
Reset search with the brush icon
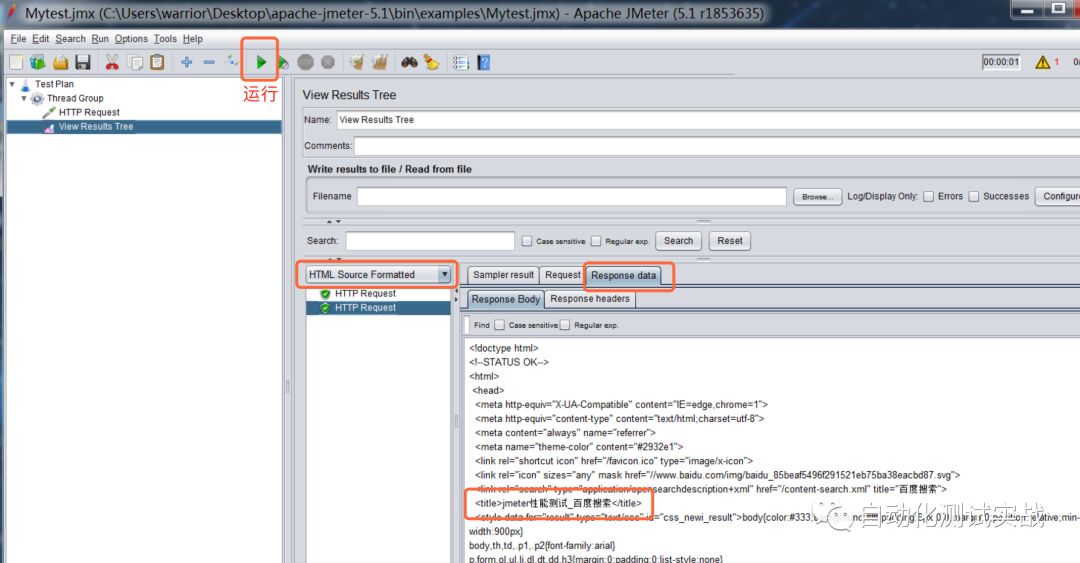click(x=431, y=63)
